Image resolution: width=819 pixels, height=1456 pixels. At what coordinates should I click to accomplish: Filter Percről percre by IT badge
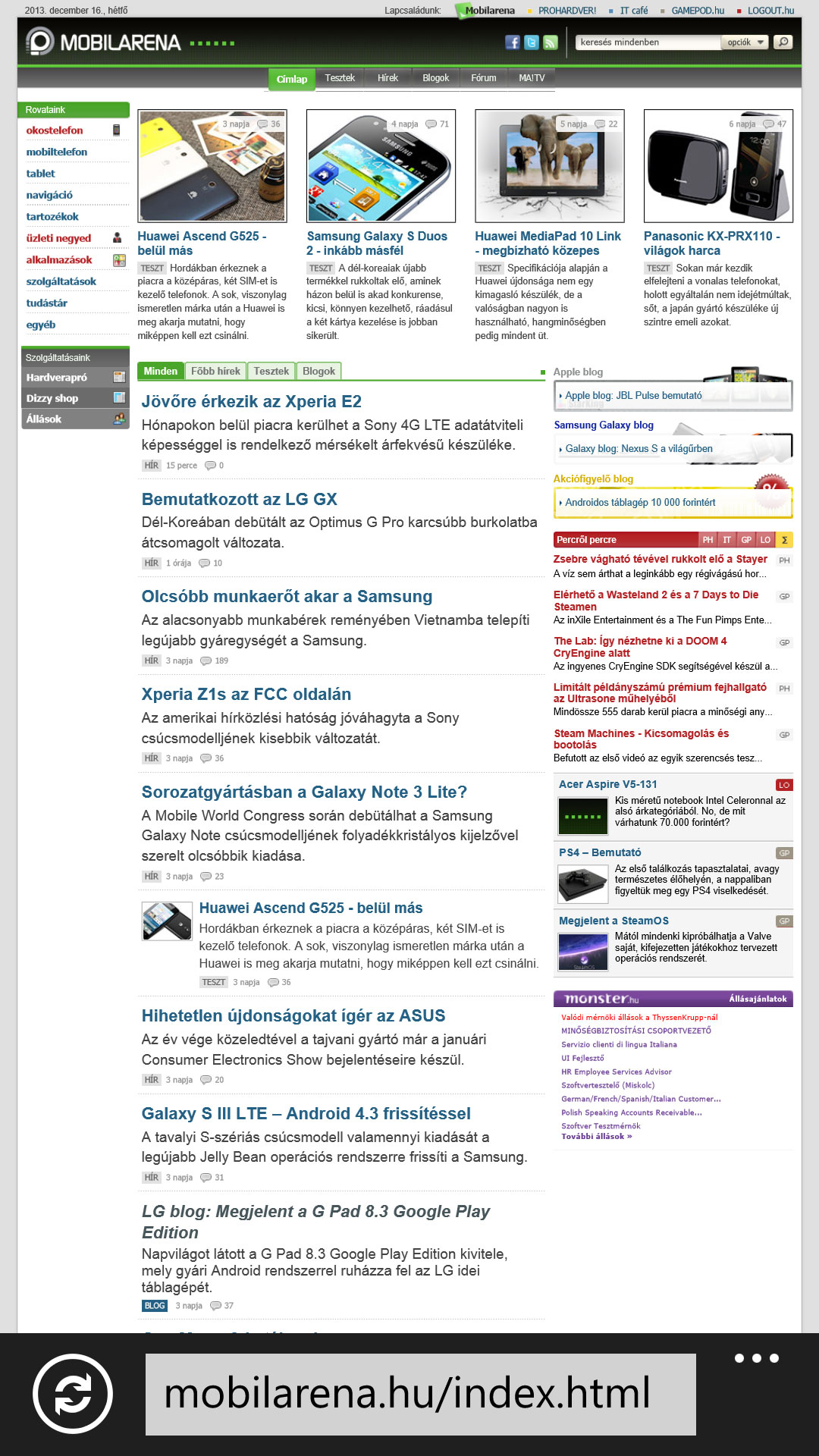tap(726, 540)
